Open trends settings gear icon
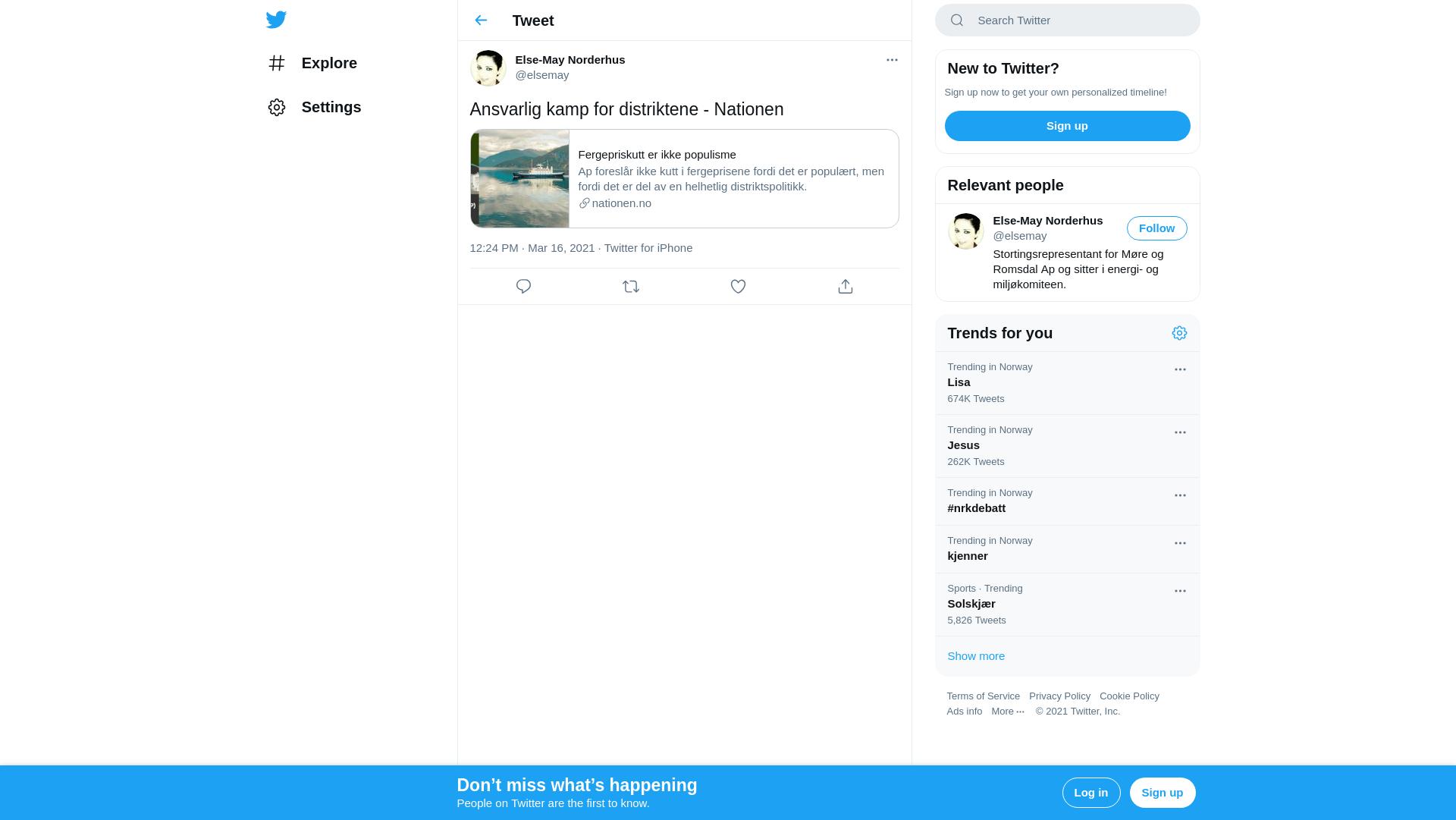Screen dimensions: 1456x820 [1179, 333]
